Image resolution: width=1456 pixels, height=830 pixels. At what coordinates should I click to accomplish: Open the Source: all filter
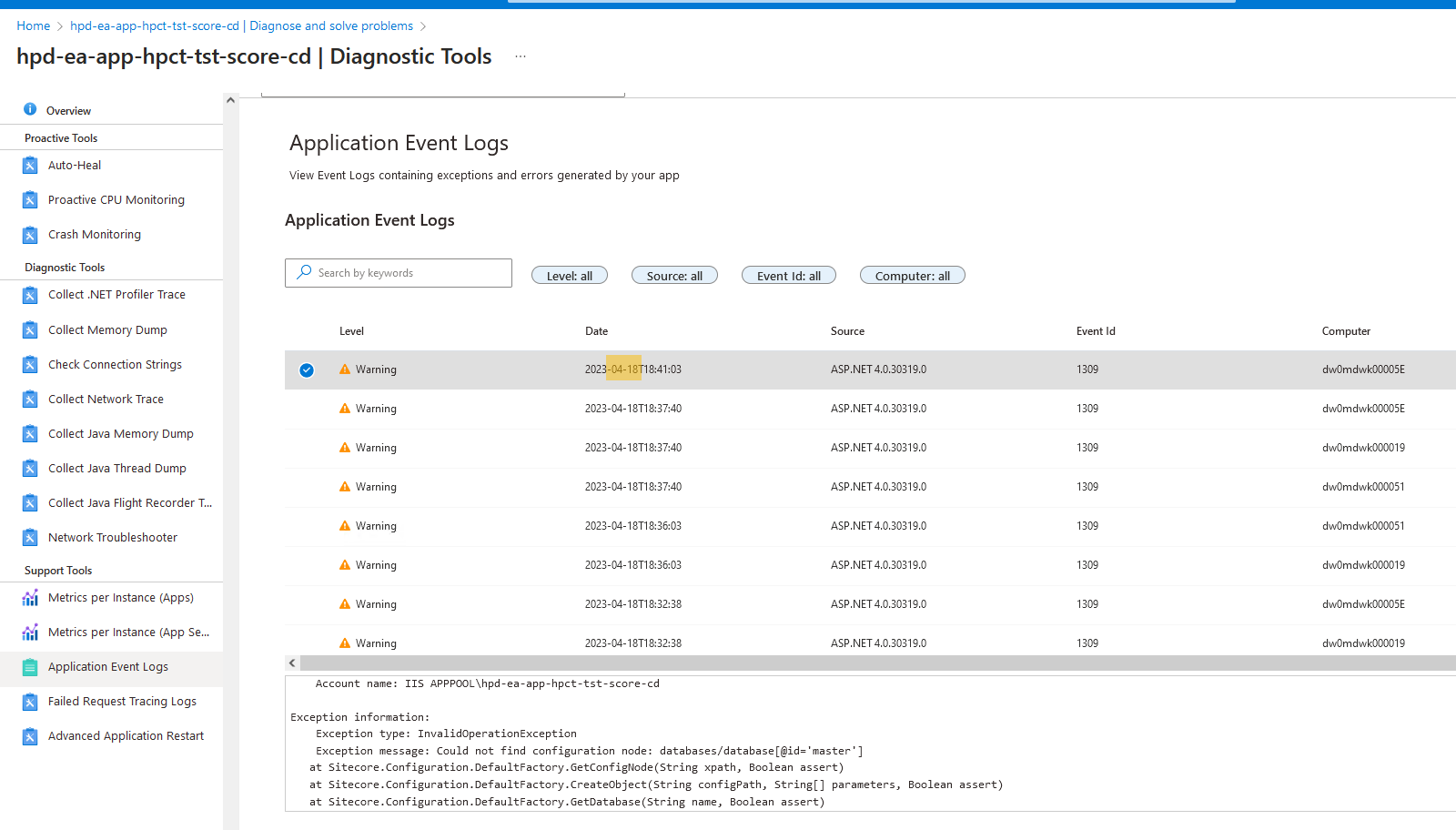coord(674,275)
